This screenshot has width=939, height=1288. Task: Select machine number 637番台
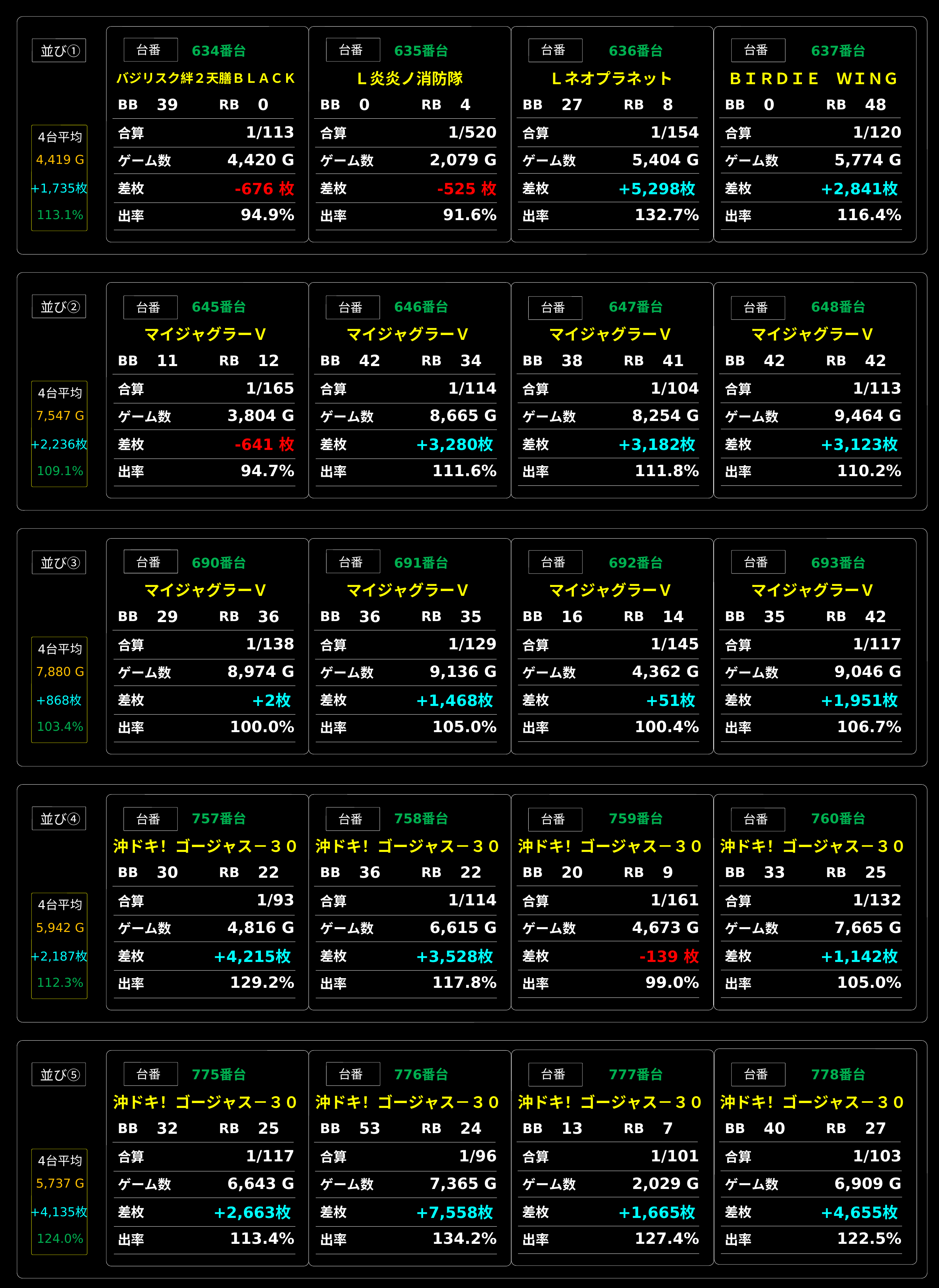point(838,51)
